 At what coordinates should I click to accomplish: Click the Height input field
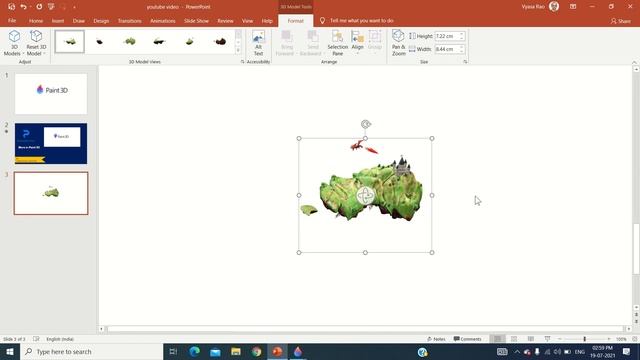(x=448, y=36)
